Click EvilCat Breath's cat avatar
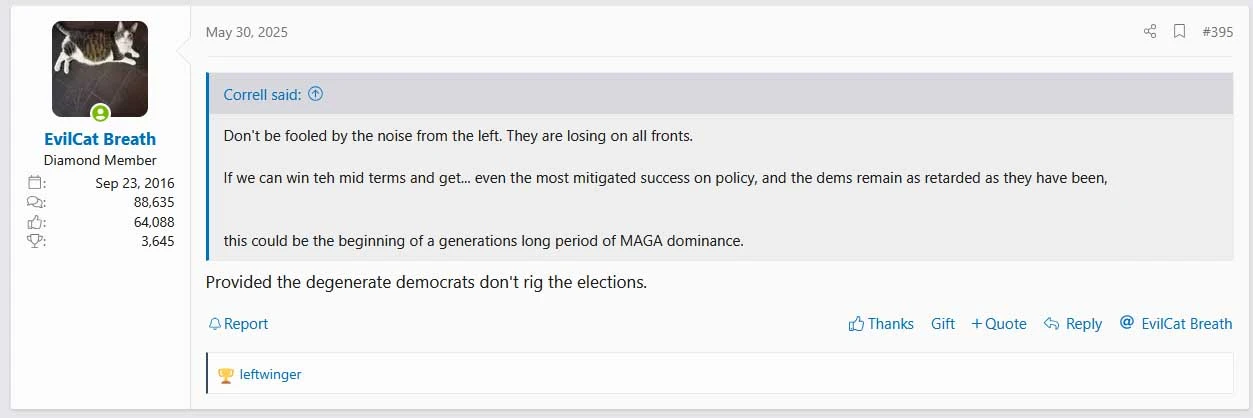 point(100,67)
